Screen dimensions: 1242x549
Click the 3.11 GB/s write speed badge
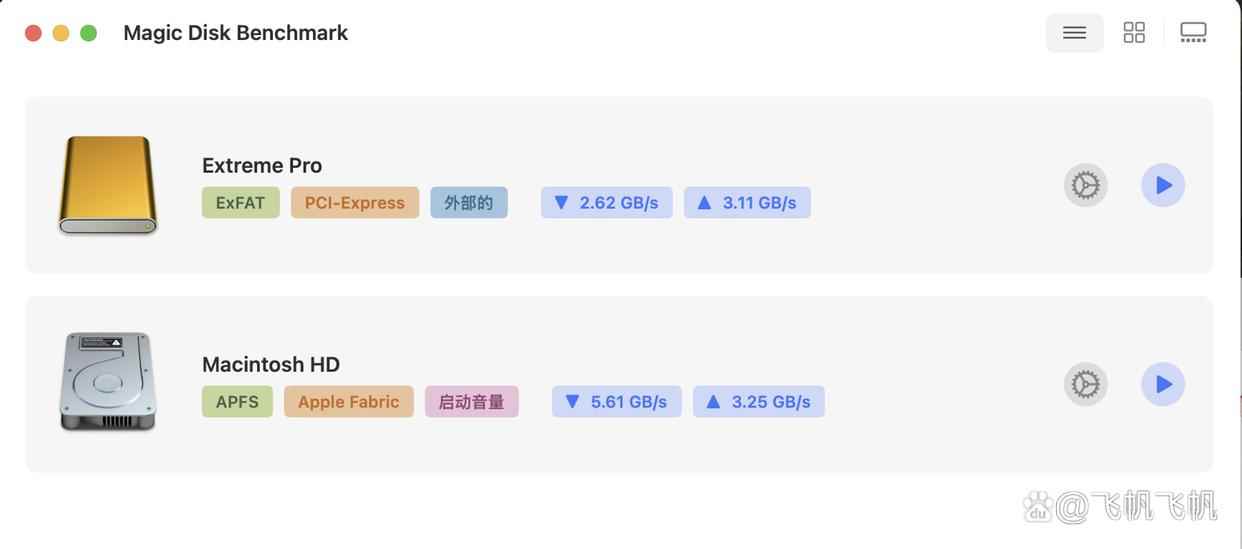tap(747, 203)
